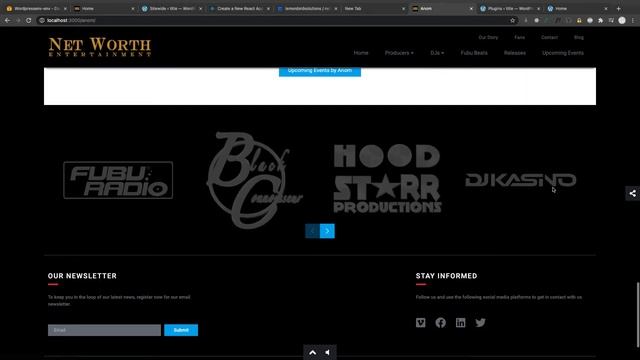The image size is (640, 360).
Task: Go forward in browser history
Action: [18, 20]
